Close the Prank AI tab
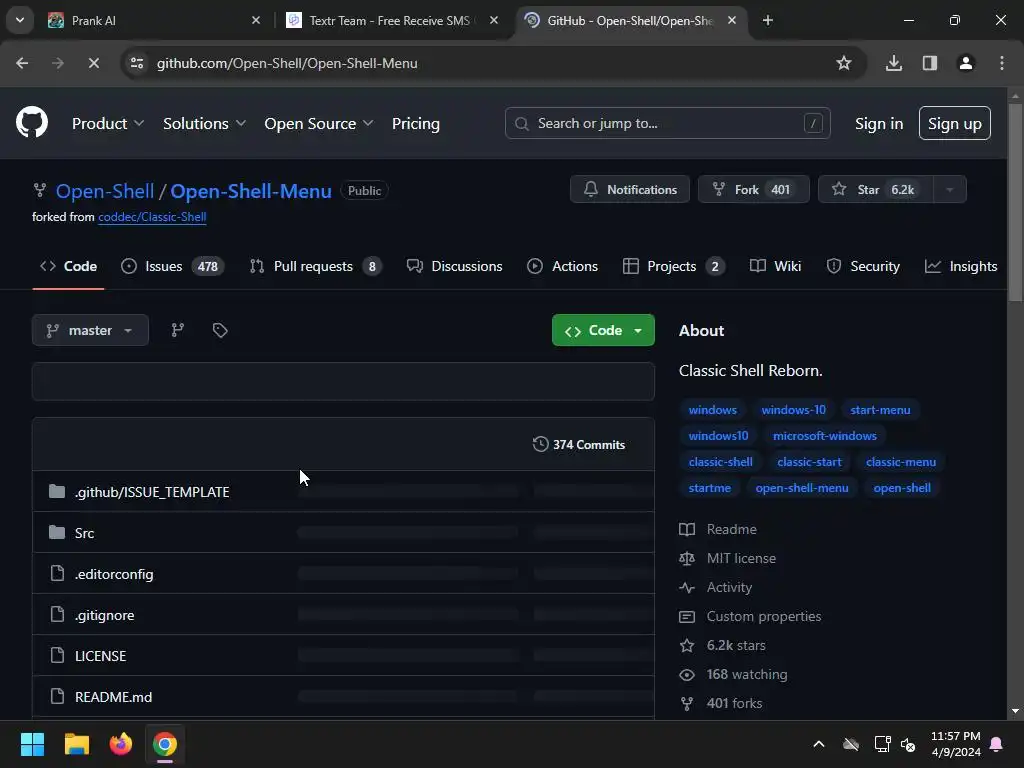 (x=256, y=20)
